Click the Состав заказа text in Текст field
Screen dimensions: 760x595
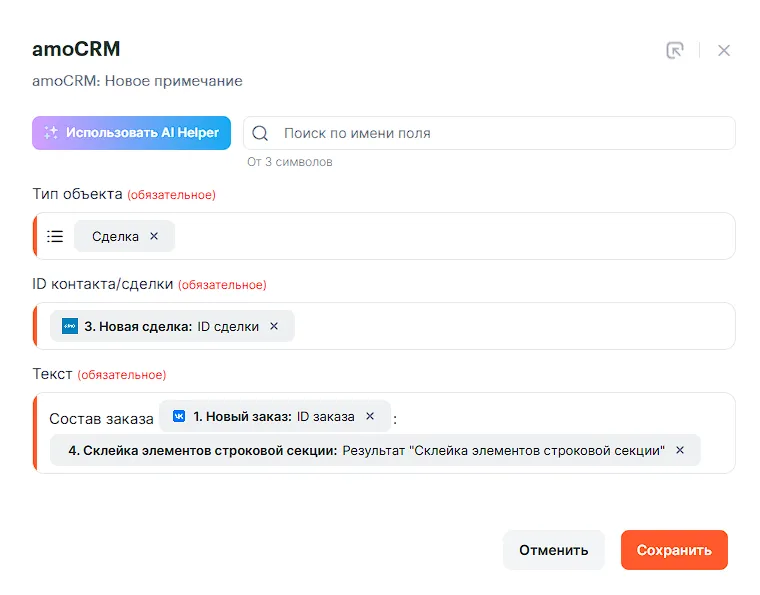101,418
